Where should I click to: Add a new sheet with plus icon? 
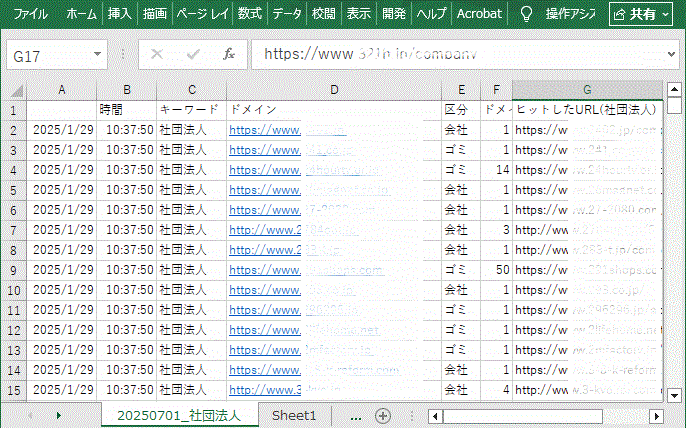click(x=383, y=416)
